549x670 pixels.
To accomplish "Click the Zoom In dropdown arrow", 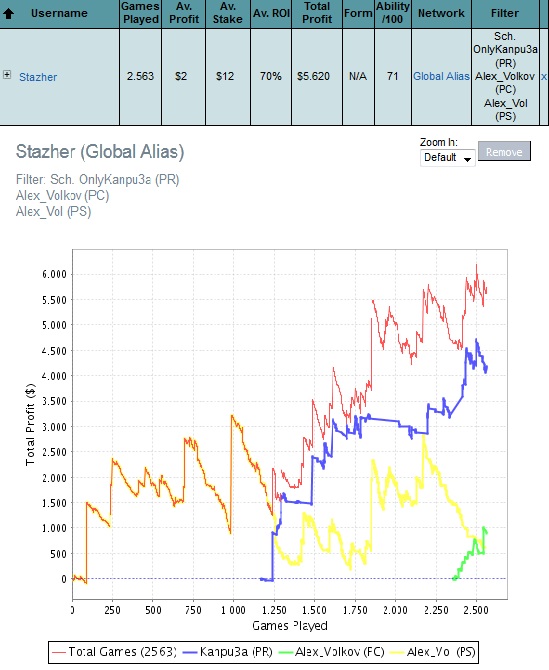I will click(x=467, y=159).
